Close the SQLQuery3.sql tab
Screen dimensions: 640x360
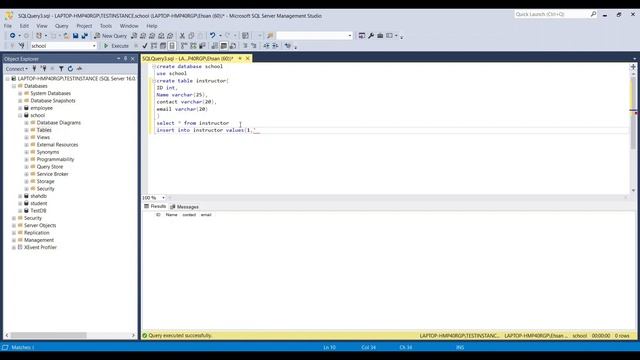click(x=247, y=59)
